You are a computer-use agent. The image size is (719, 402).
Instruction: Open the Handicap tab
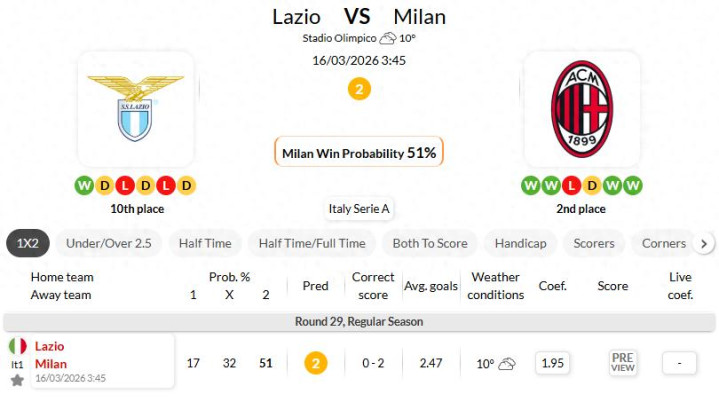pos(521,243)
